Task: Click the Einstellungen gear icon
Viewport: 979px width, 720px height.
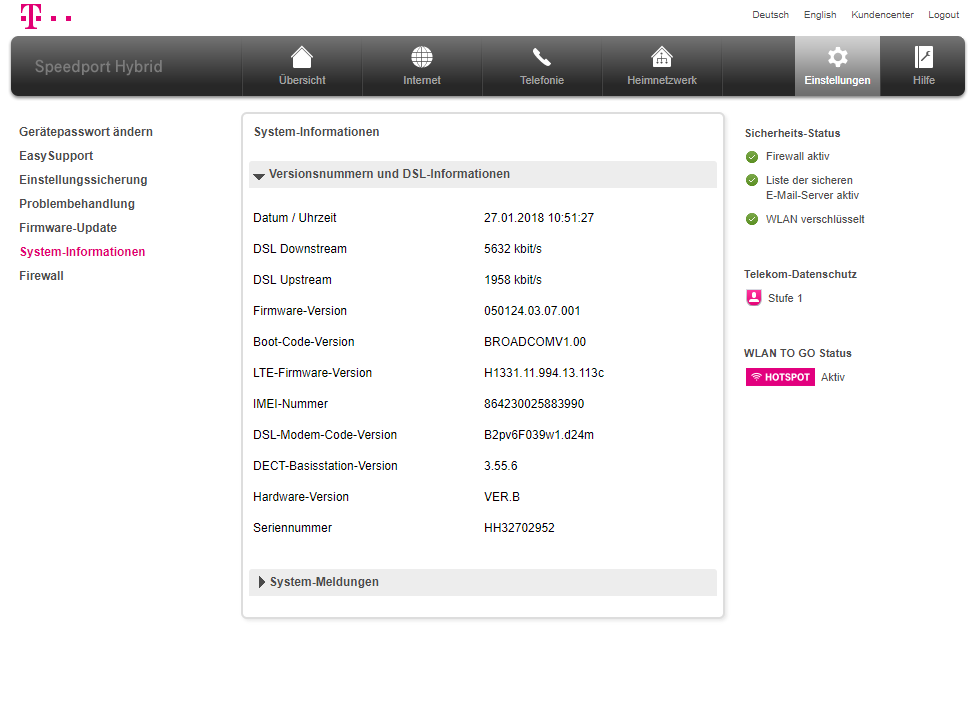Action: coord(837,57)
